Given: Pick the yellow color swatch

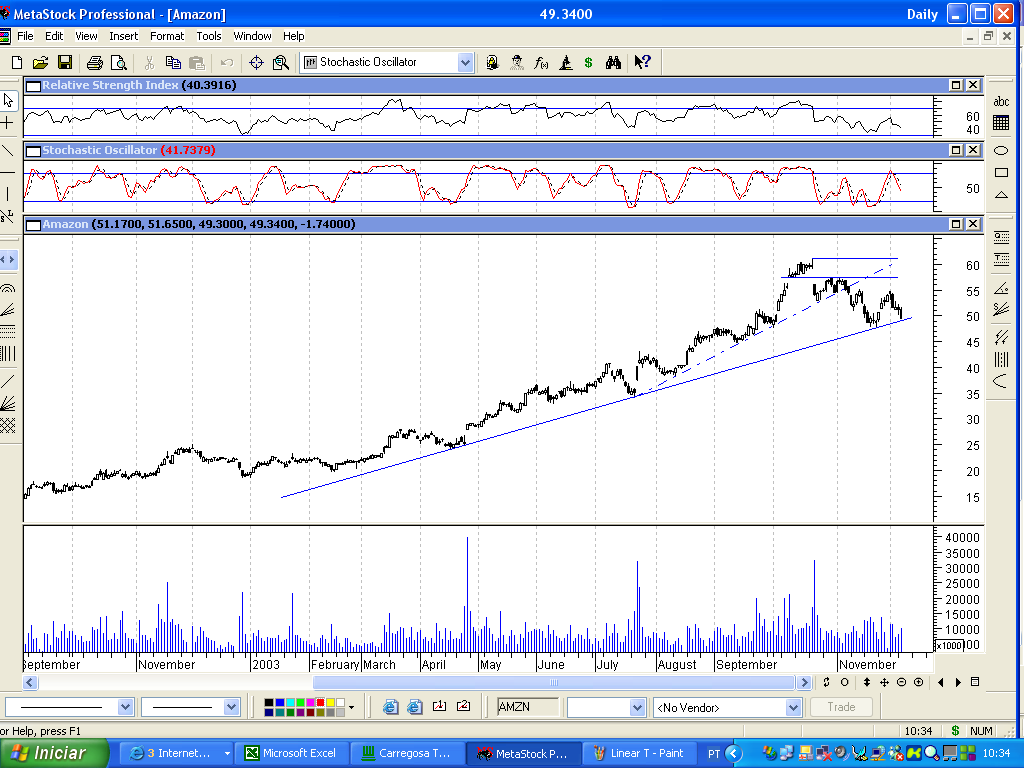Looking at the screenshot, I should click(330, 703).
